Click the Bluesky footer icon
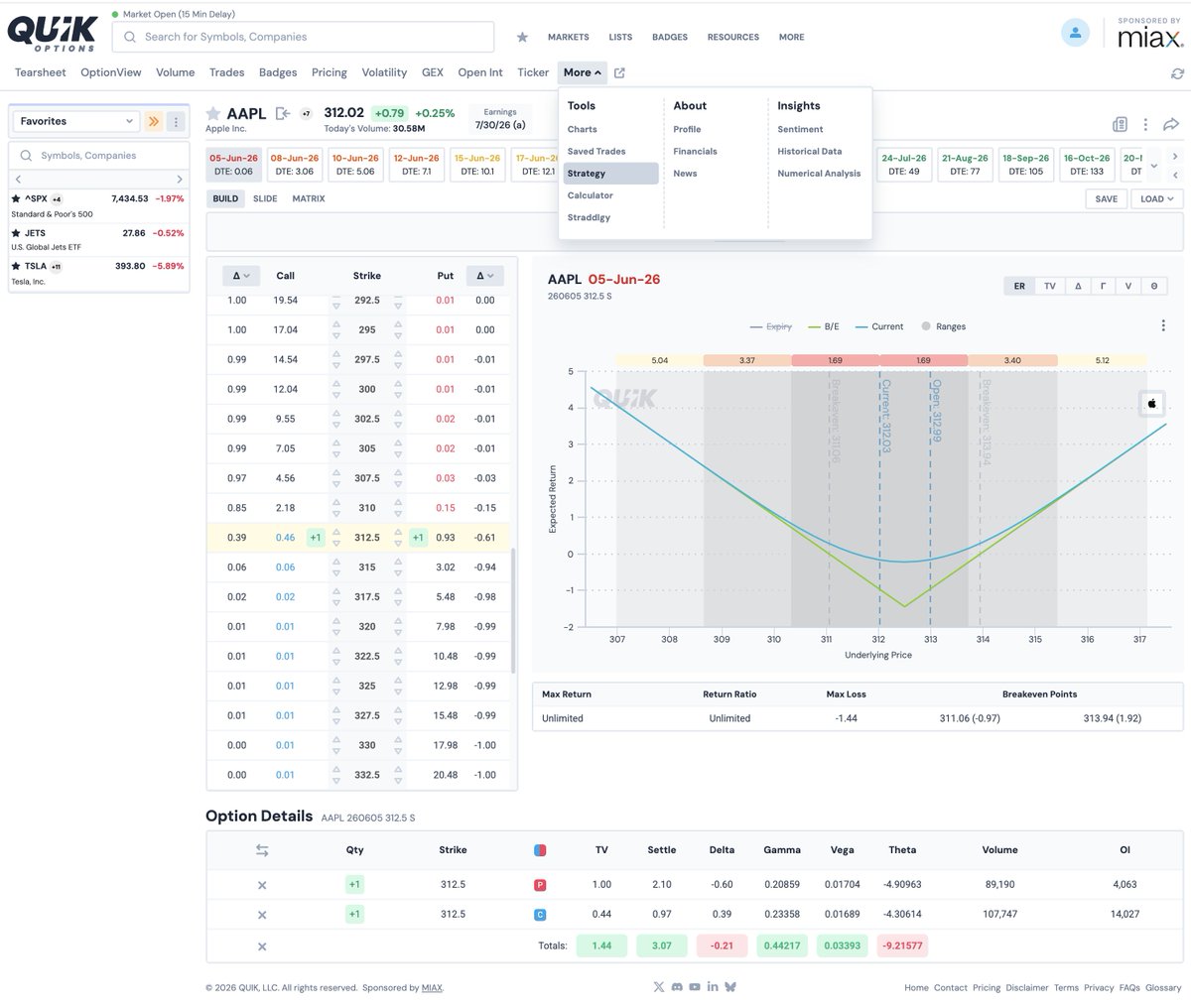The image size is (1191, 1008). 730,986
